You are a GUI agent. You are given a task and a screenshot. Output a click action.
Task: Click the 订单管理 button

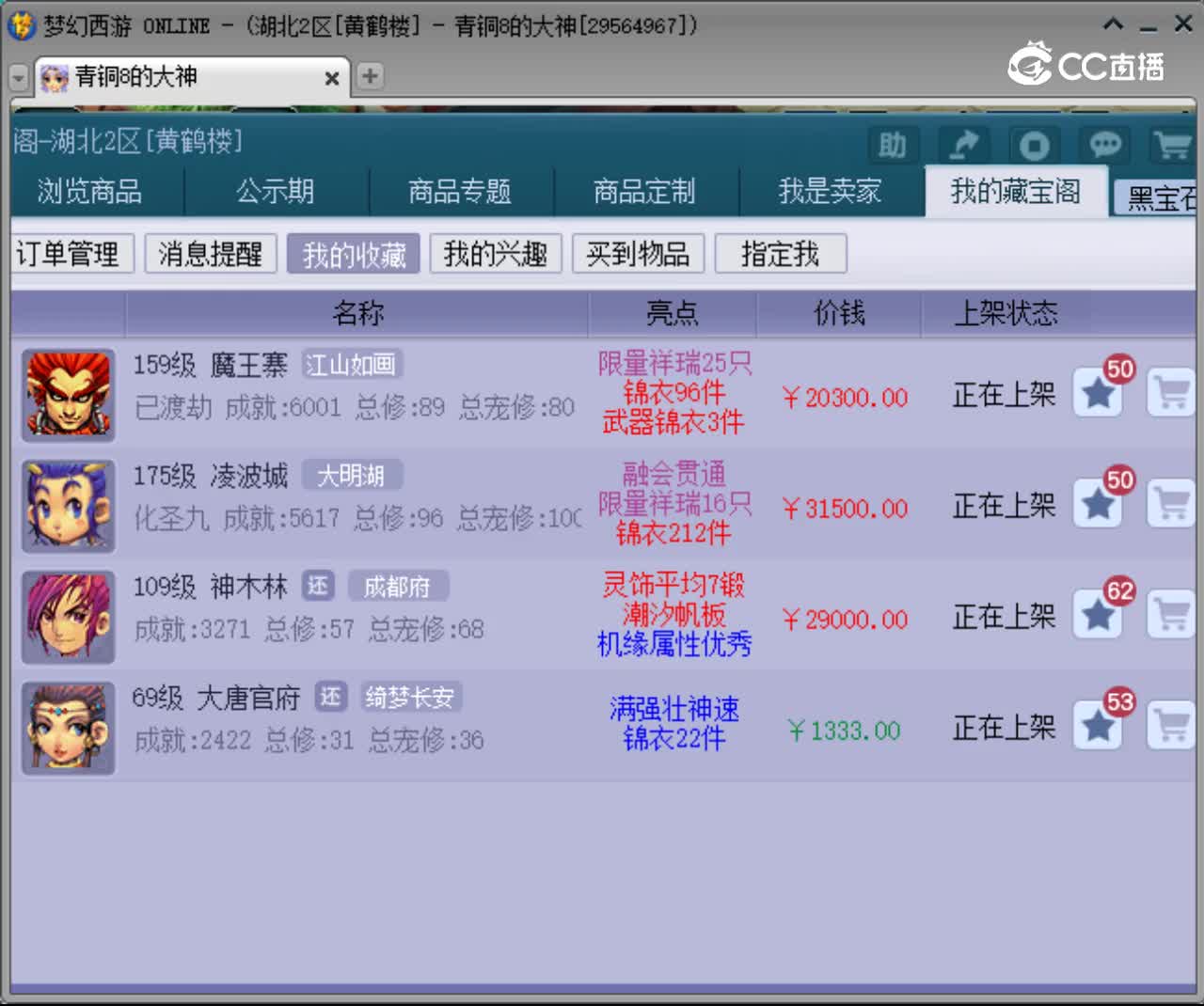pos(72,254)
